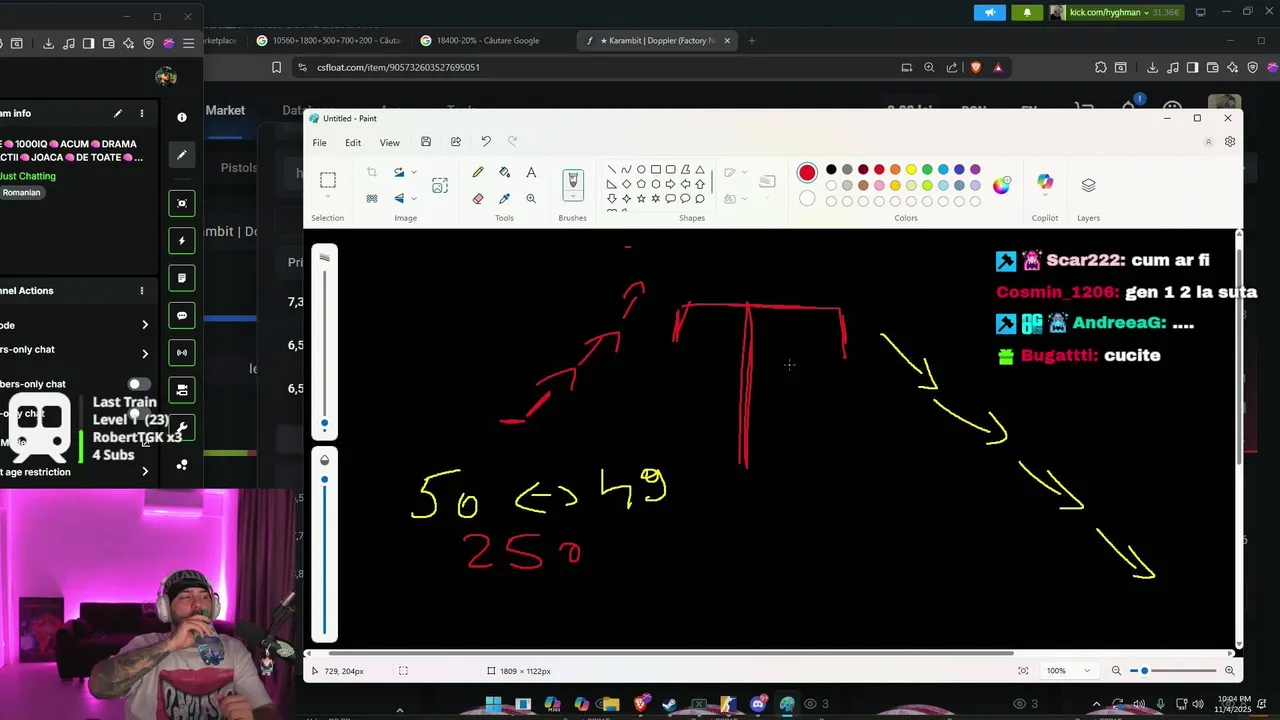
Task: Click the pencil icon next to Stream info
Action: 117,113
